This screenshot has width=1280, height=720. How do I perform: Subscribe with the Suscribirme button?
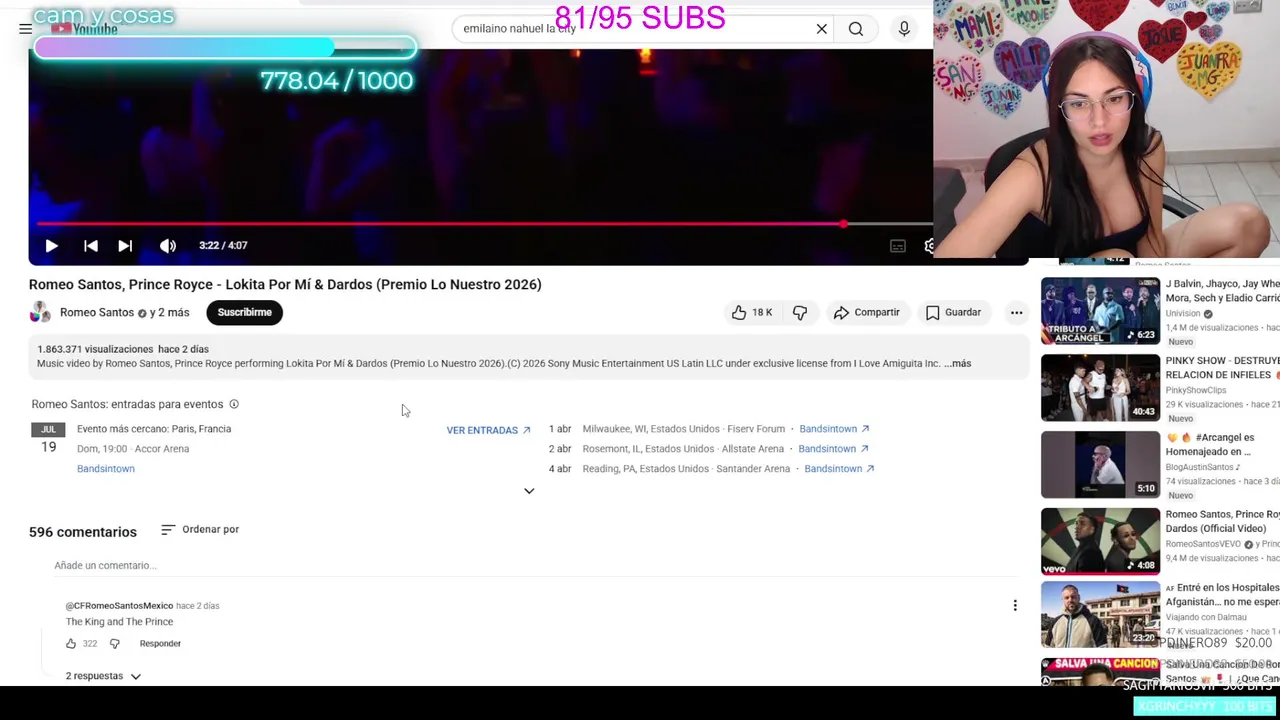point(244,312)
